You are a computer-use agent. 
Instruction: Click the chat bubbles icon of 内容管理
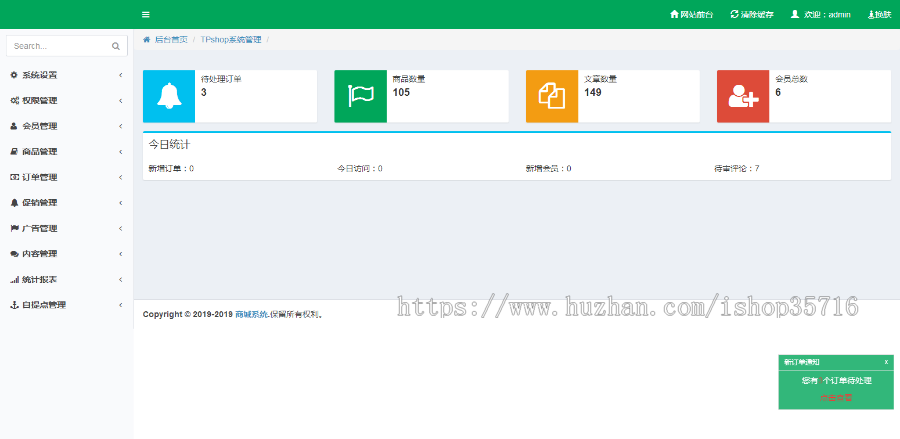pyautogui.click(x=14, y=254)
